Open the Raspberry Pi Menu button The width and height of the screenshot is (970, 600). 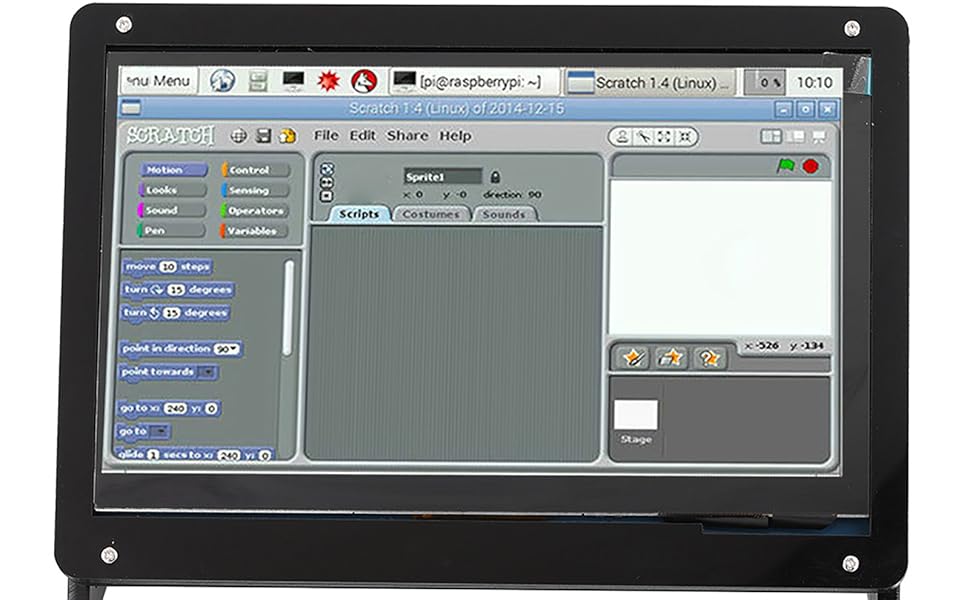click(x=158, y=81)
